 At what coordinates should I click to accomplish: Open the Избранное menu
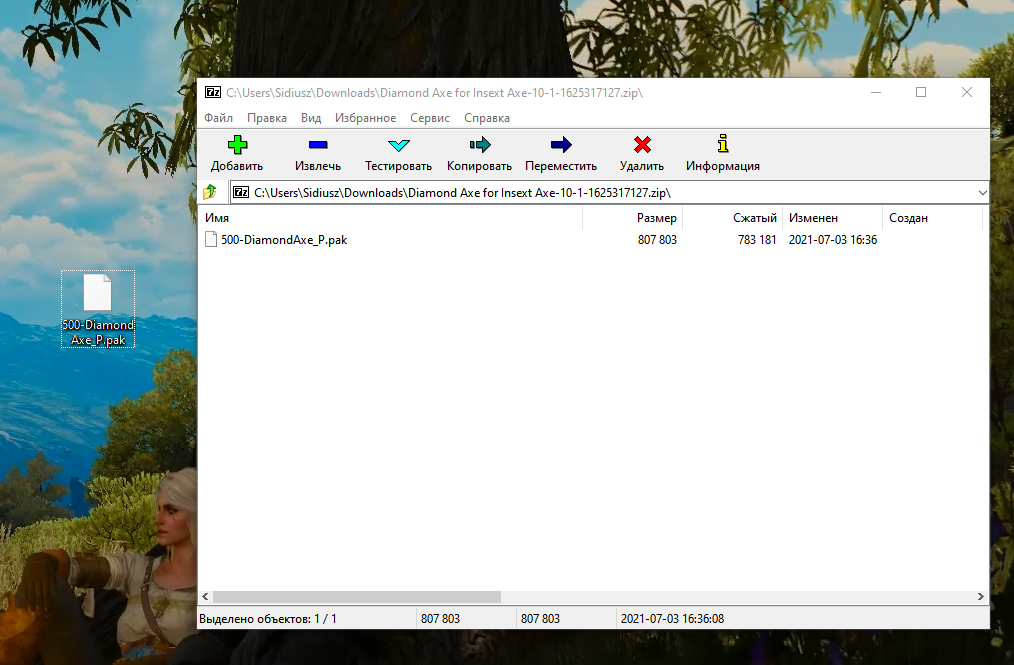[365, 118]
